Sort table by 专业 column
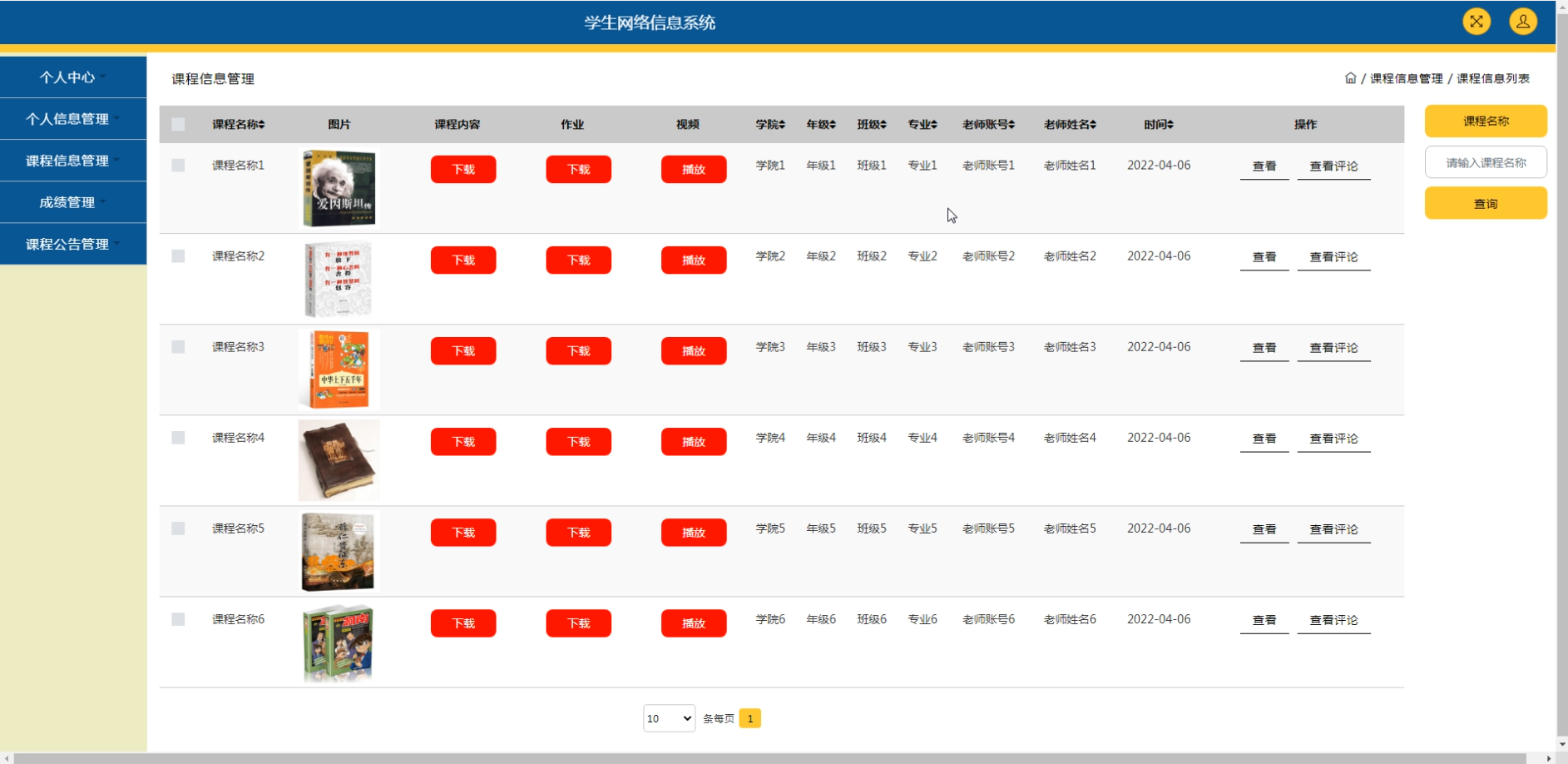Image resolution: width=1568 pixels, height=764 pixels. pyautogui.click(x=922, y=124)
